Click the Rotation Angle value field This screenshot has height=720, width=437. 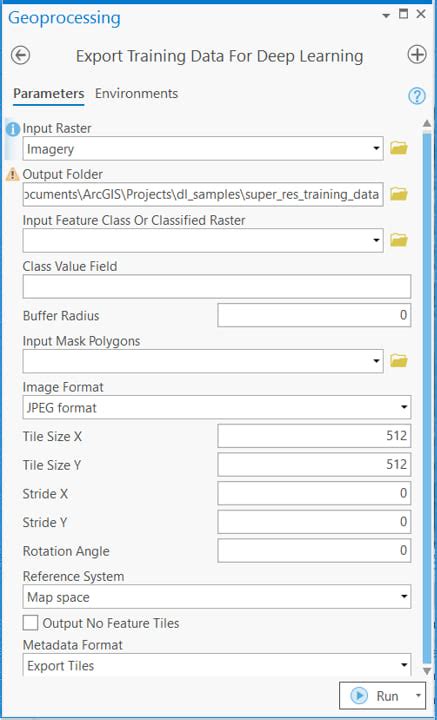click(314, 551)
